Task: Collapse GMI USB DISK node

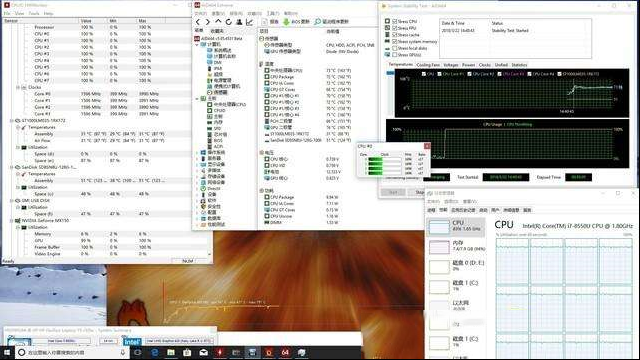Action: click(11, 201)
